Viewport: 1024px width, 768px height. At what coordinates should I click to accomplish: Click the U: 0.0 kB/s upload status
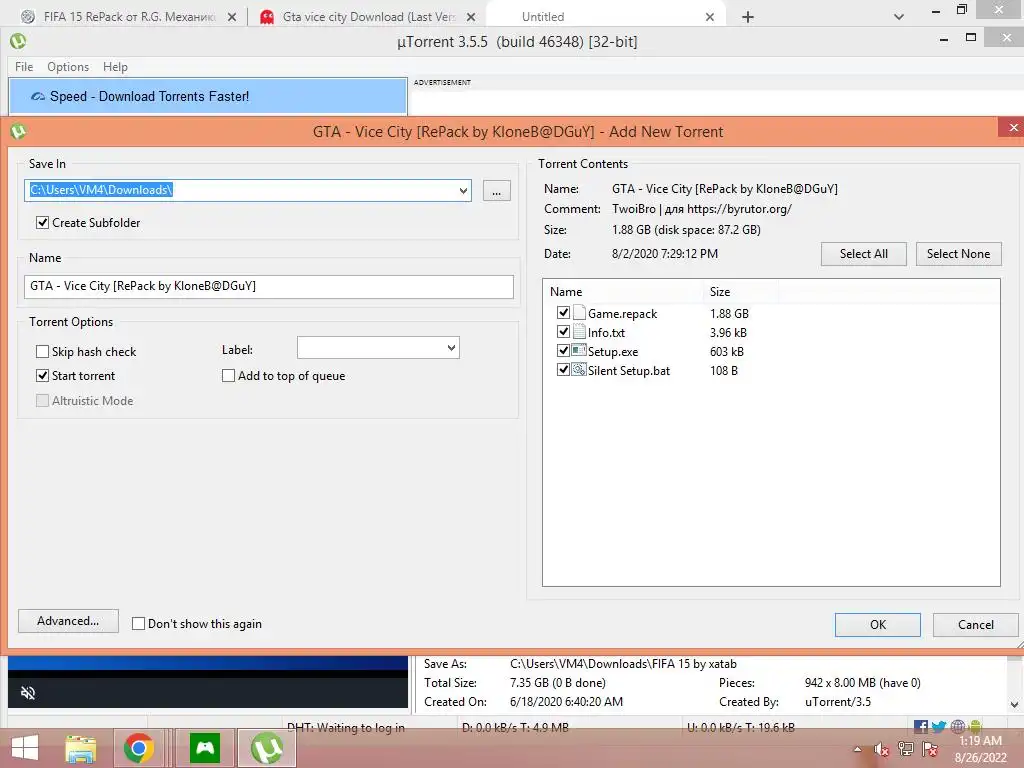coord(741,727)
